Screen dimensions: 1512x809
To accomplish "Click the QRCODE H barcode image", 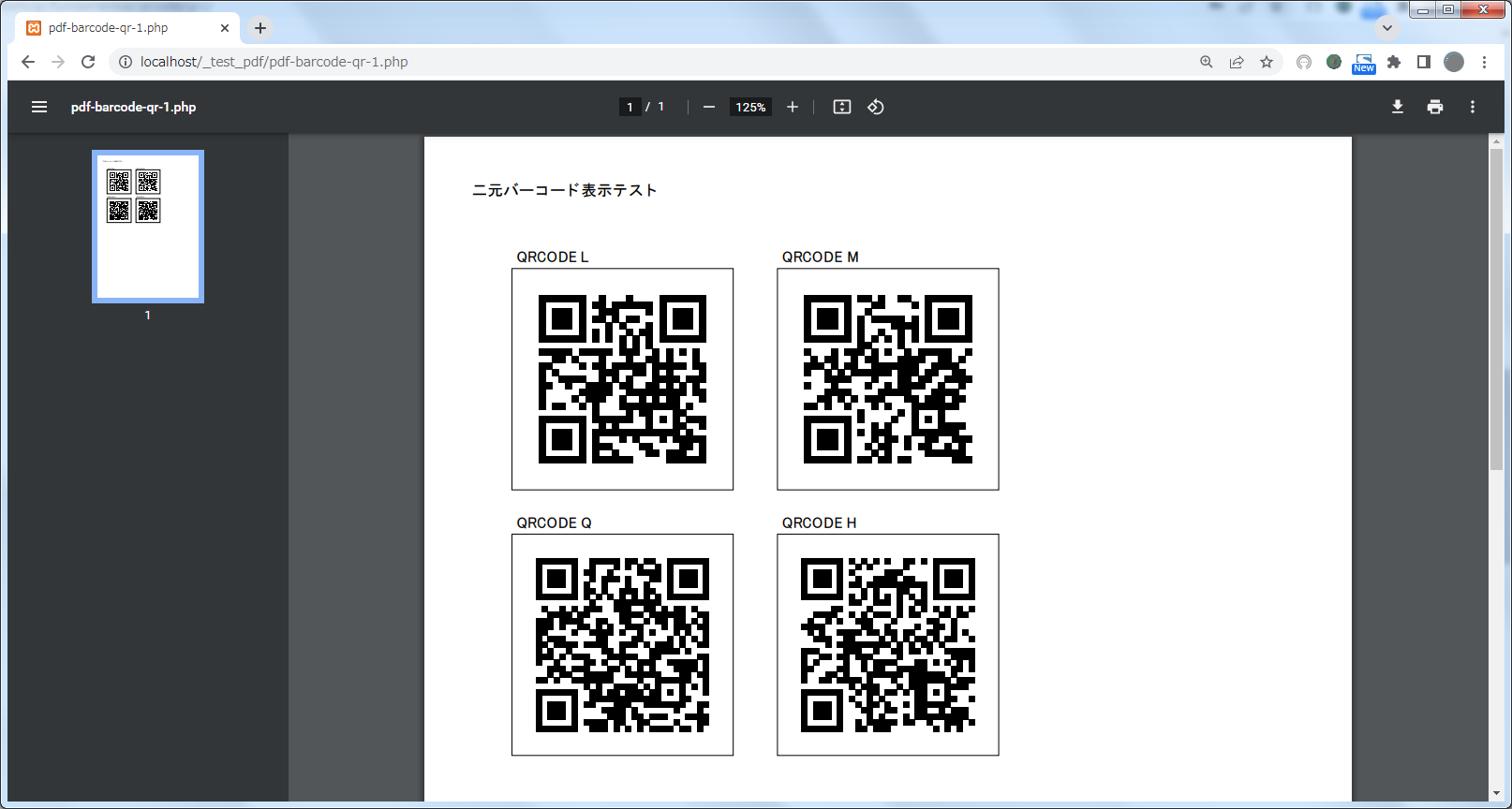I will [888, 645].
